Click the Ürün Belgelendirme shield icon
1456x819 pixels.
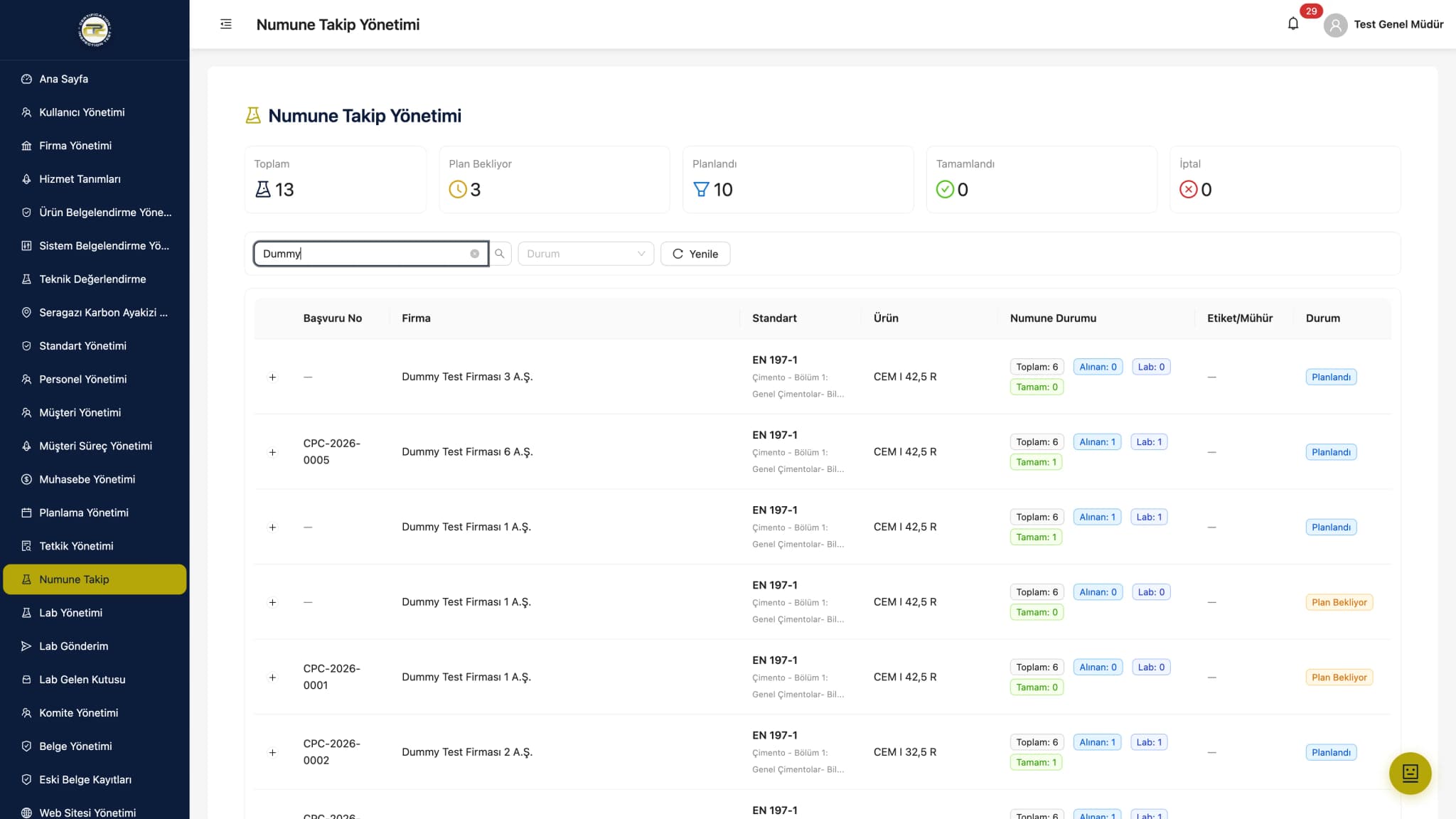click(x=26, y=213)
